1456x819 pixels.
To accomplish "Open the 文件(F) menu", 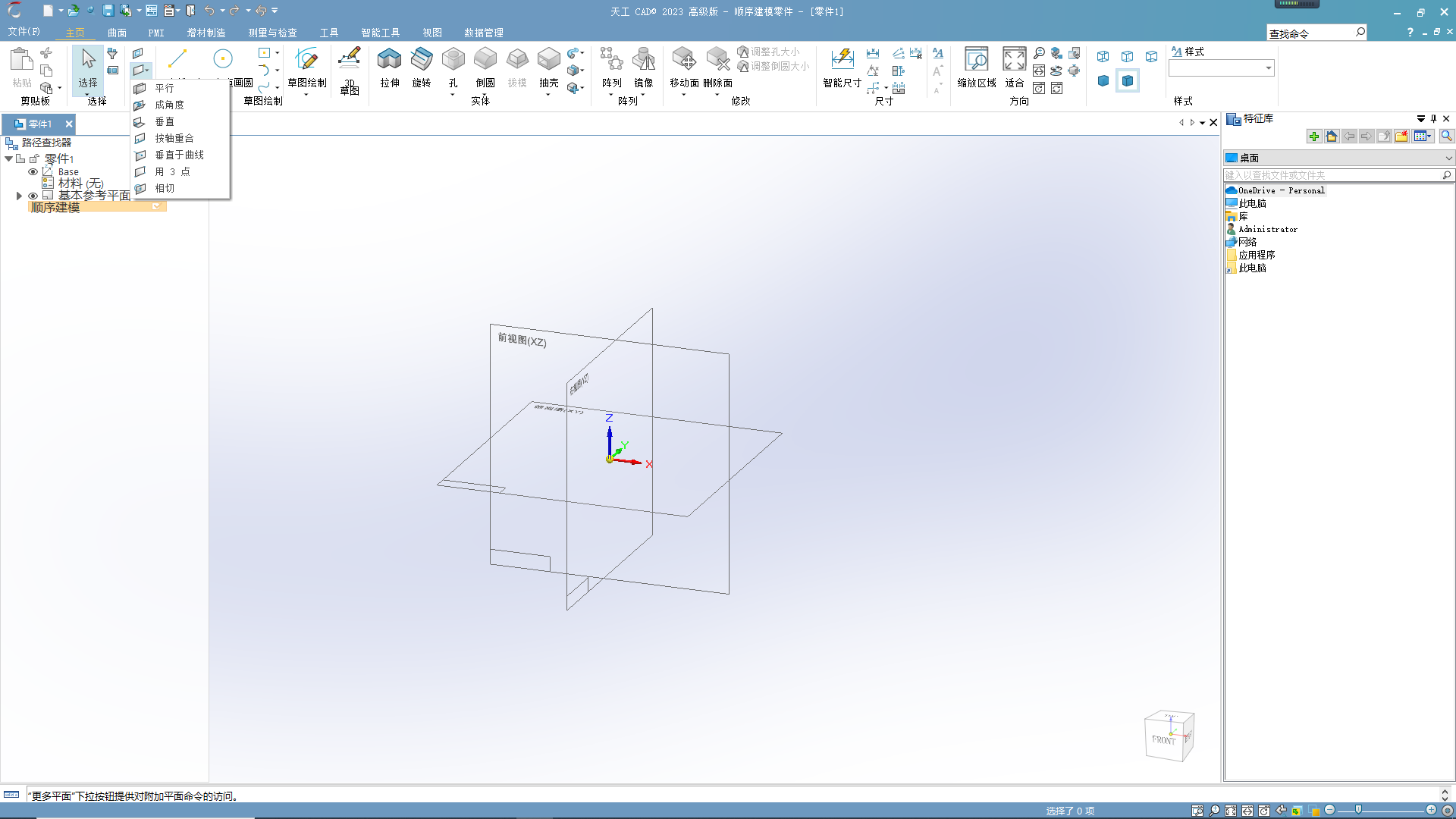I will click(24, 32).
